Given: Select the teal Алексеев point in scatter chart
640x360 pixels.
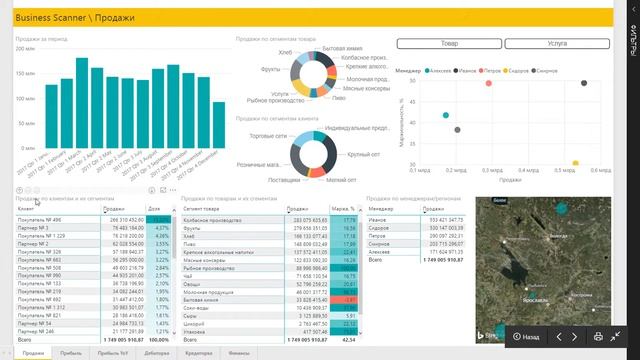Looking at the screenshot, I should (446, 115).
